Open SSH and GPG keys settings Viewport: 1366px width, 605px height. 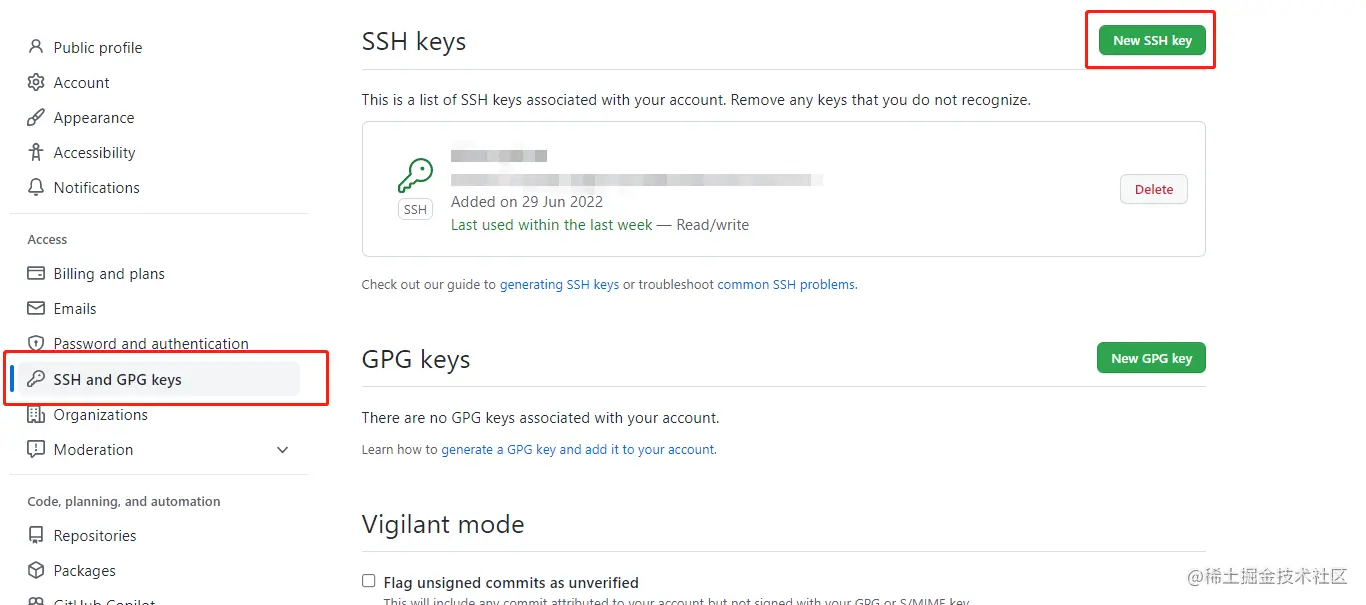pos(117,379)
